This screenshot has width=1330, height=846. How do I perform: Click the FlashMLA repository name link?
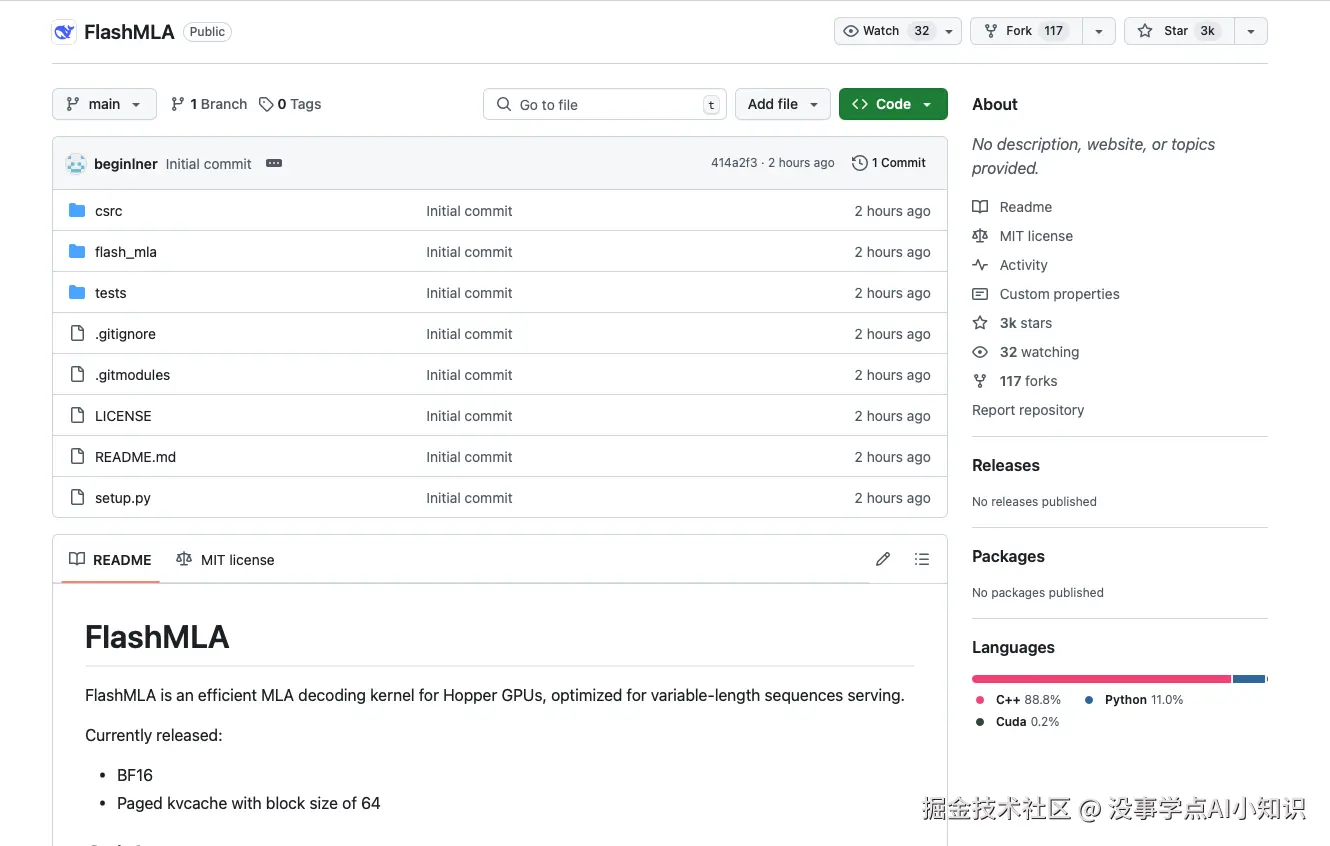point(129,32)
